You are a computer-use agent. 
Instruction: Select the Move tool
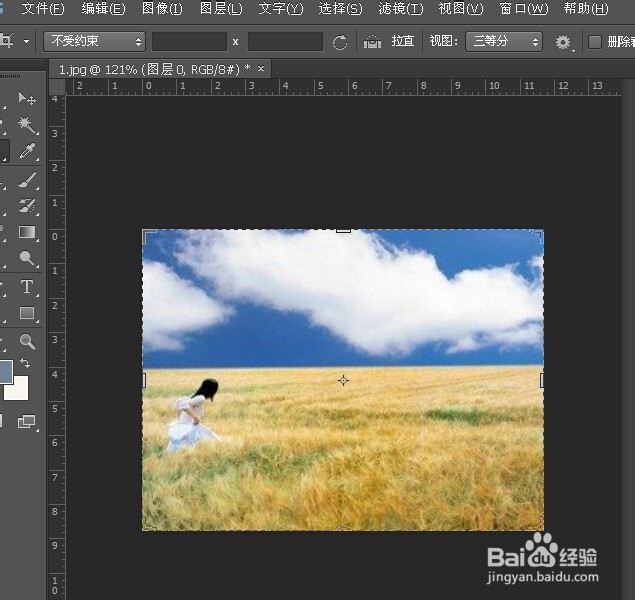tap(27, 98)
